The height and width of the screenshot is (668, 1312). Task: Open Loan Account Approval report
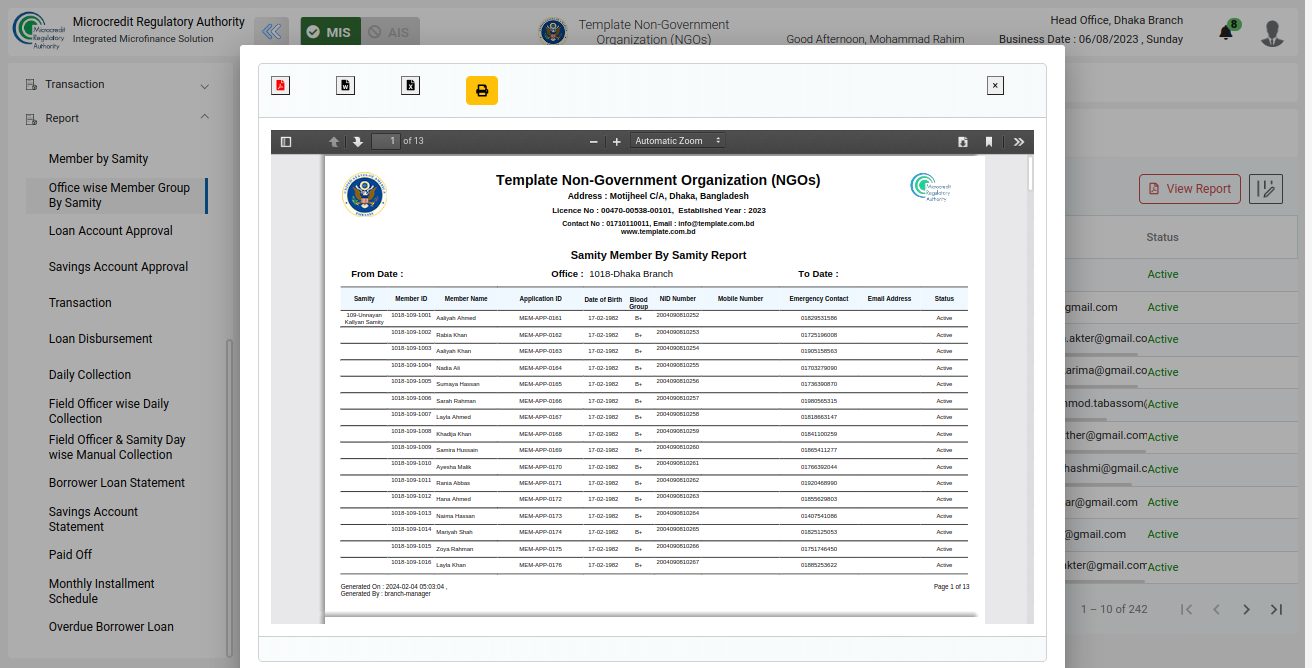click(x=111, y=231)
